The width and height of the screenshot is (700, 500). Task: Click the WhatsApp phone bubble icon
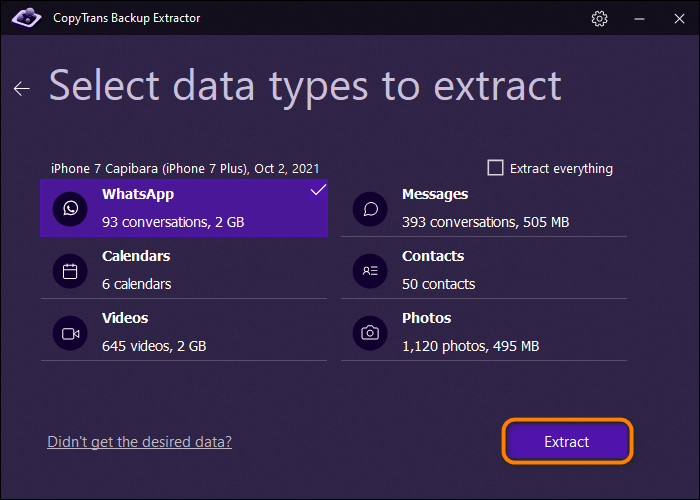[70, 208]
